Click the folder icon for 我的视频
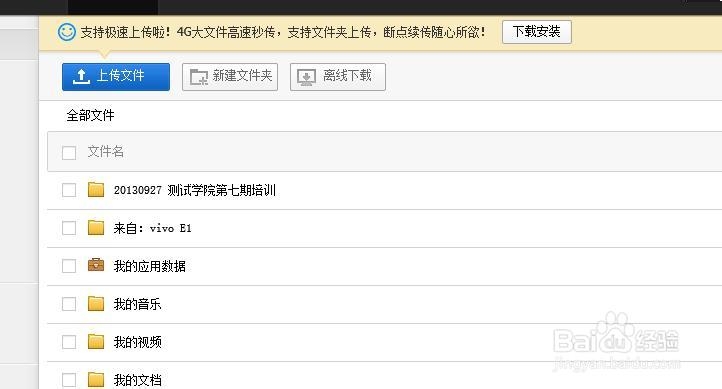Image resolution: width=722 pixels, height=389 pixels. (x=96, y=342)
